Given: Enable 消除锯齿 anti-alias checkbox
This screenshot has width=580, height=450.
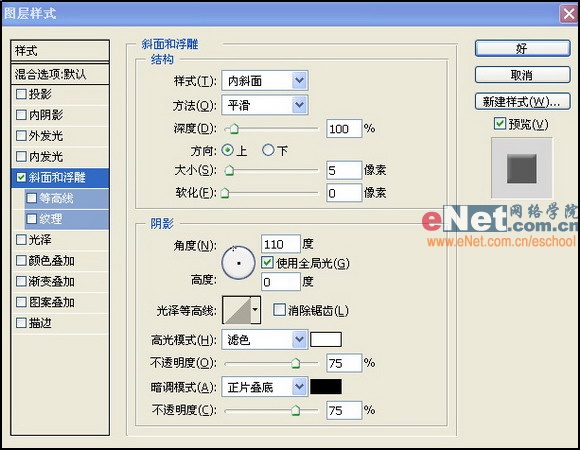Looking at the screenshot, I should coord(279,310).
